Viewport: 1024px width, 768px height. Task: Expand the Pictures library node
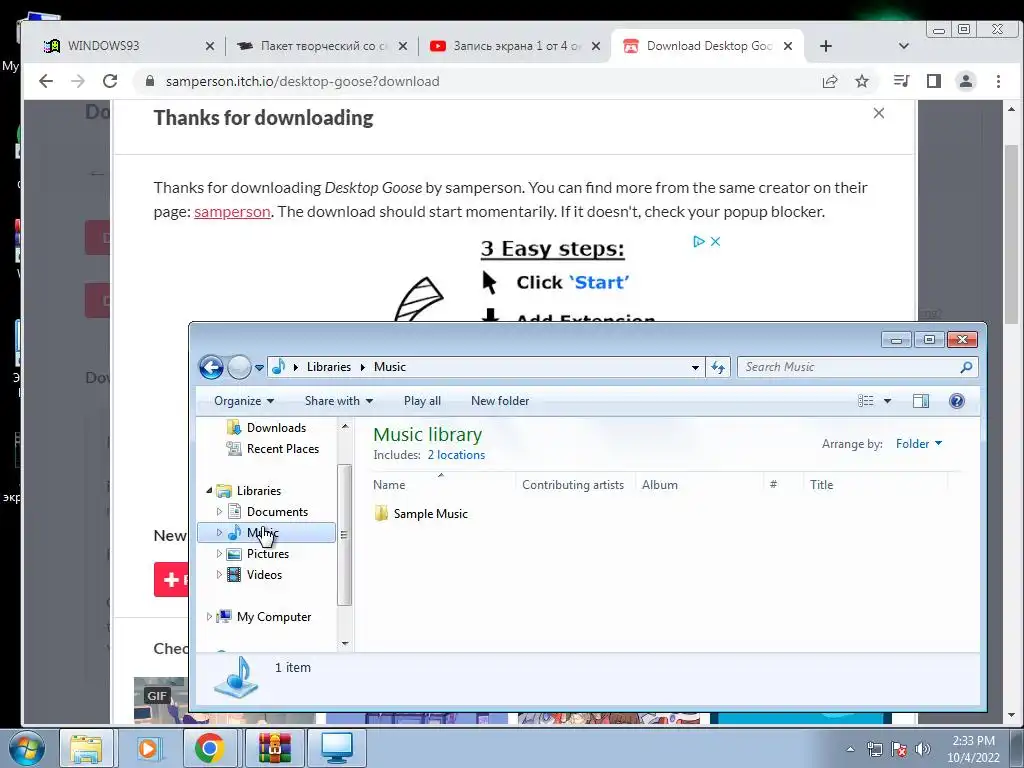pyautogui.click(x=219, y=553)
